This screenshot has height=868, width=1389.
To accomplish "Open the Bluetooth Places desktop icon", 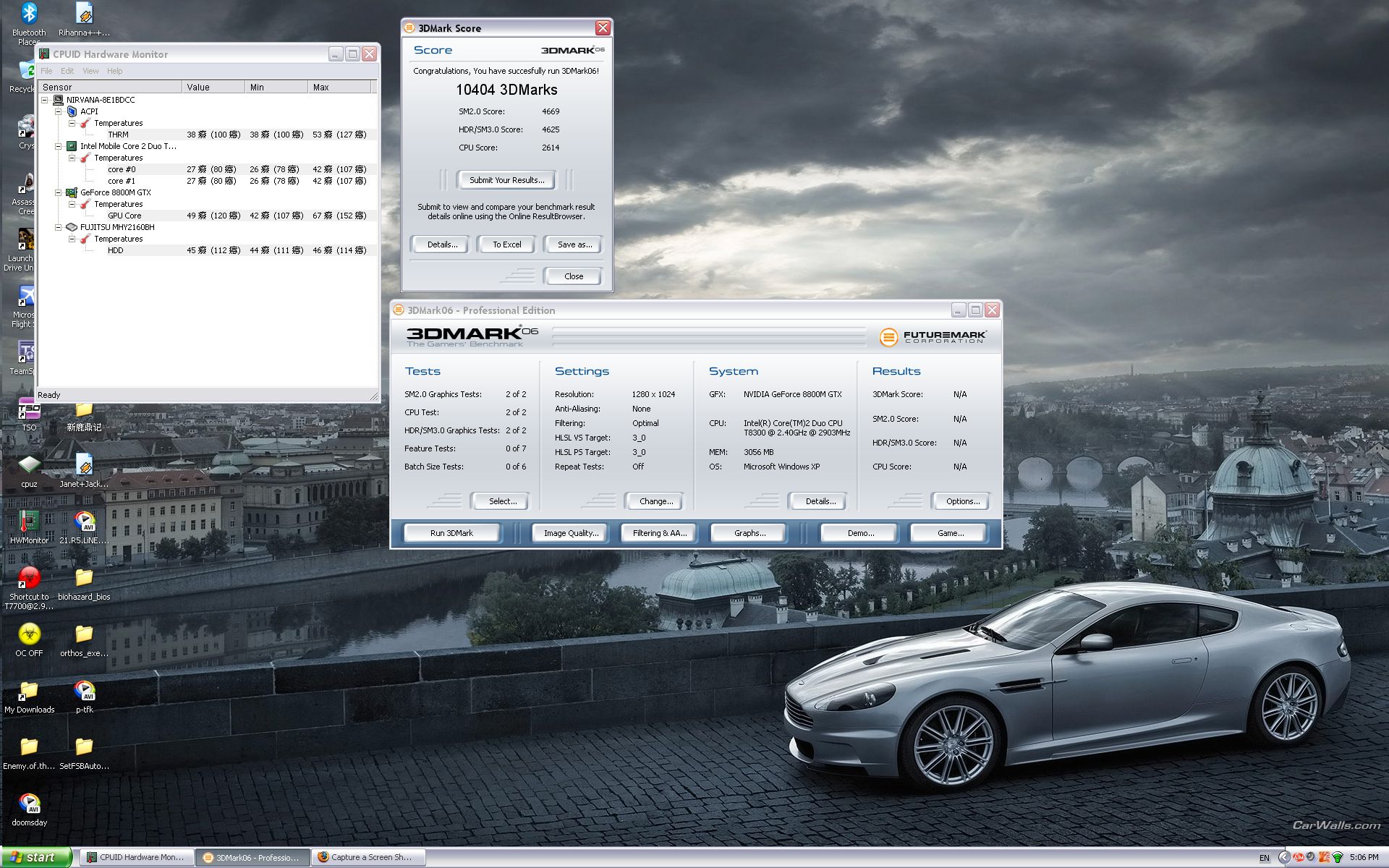I will (x=29, y=22).
